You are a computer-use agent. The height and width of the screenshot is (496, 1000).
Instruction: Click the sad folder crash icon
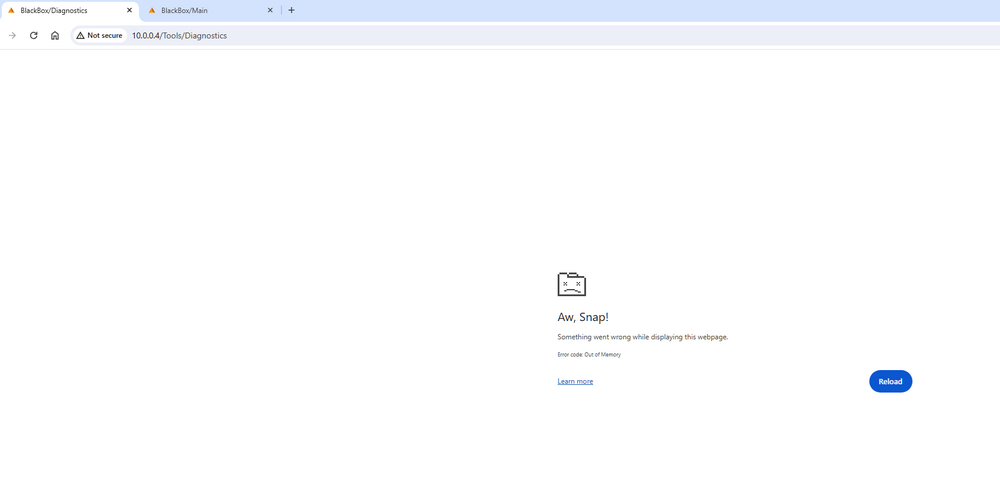(x=571, y=284)
